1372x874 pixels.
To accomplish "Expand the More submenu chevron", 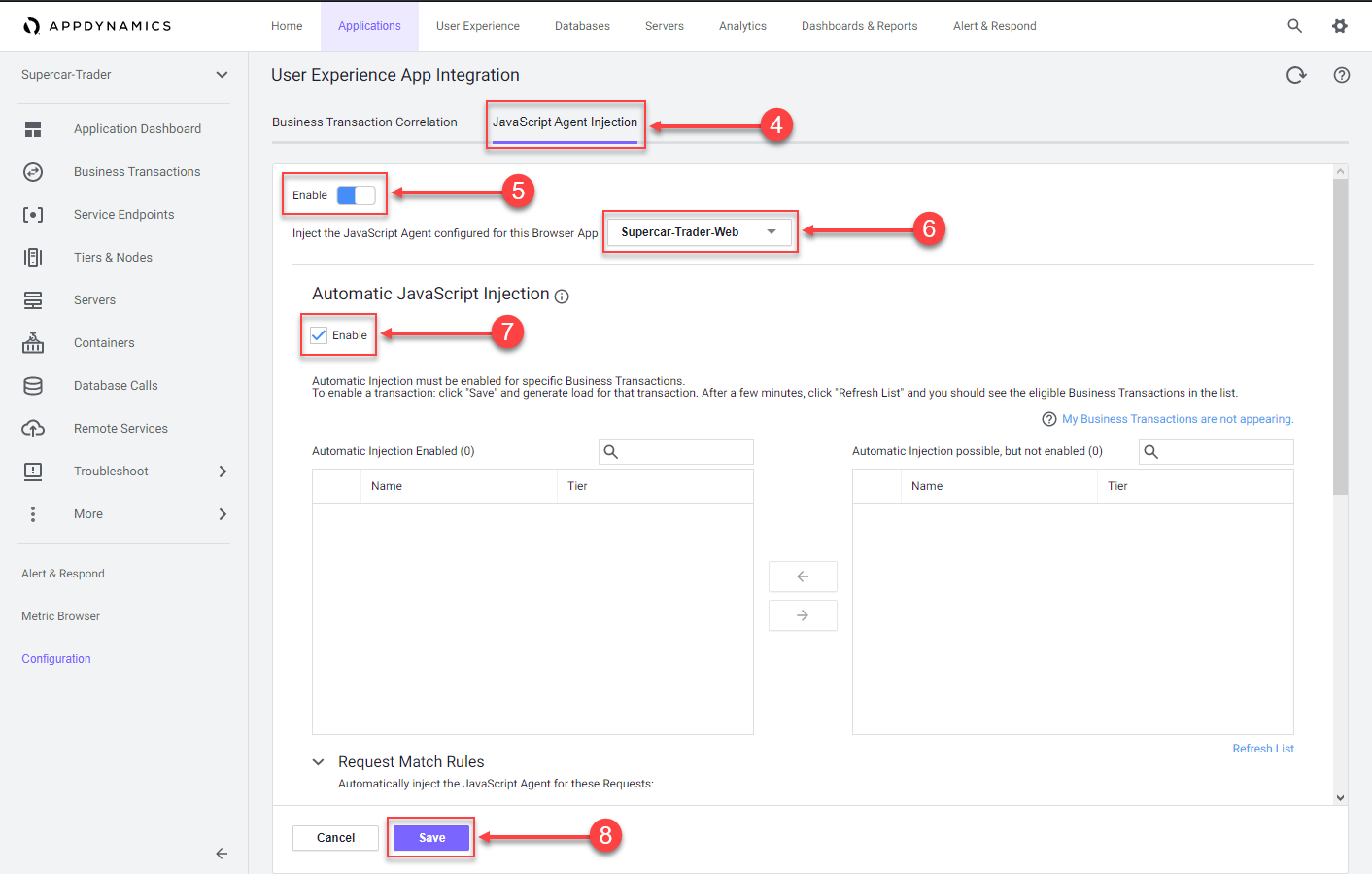I will 223,514.
